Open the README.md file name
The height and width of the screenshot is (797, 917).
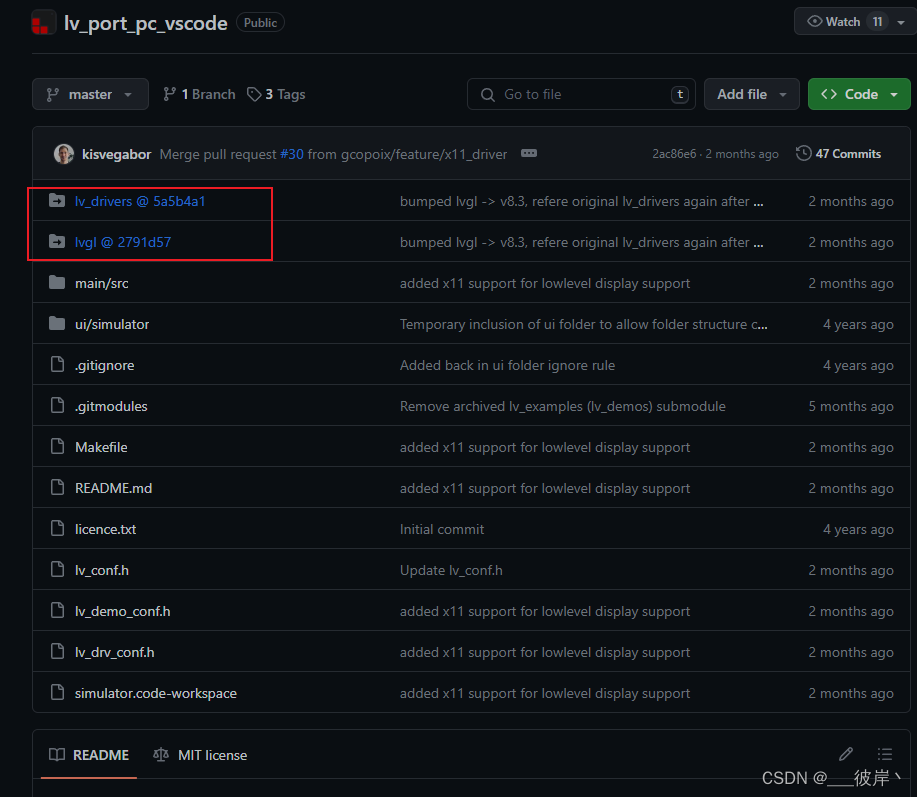coord(113,488)
